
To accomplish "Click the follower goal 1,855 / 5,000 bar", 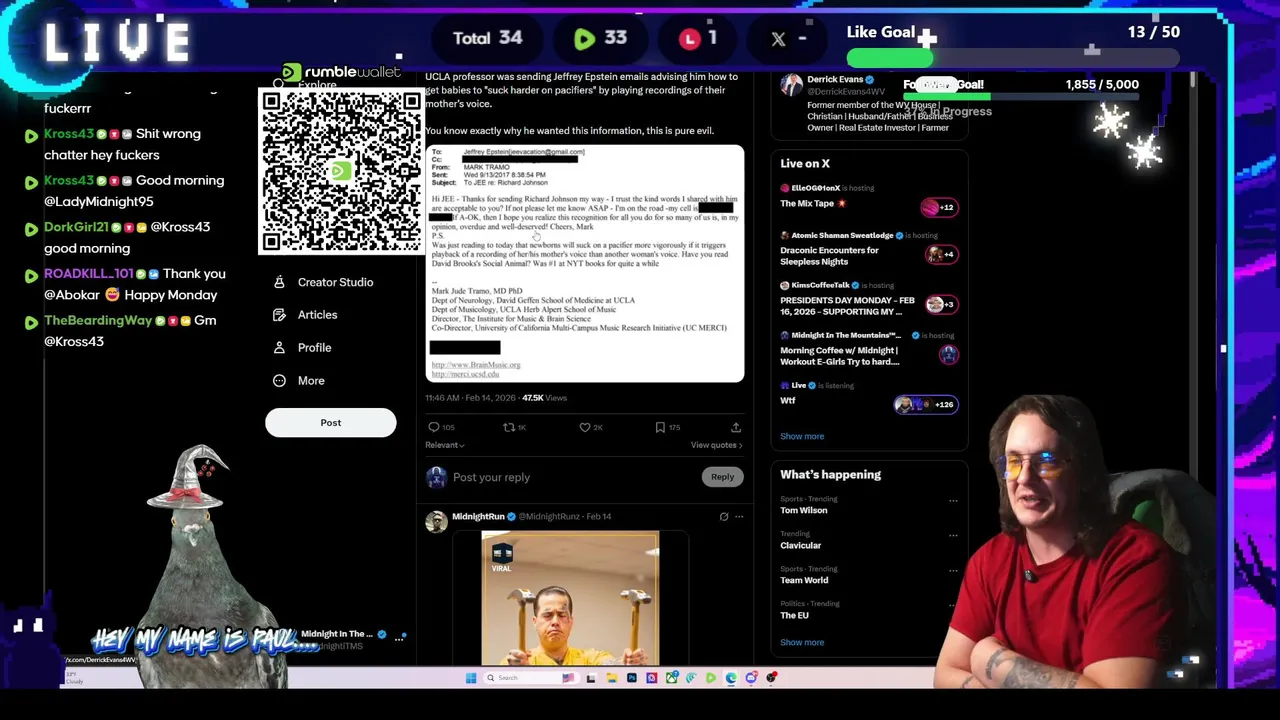I will click(x=1020, y=97).
